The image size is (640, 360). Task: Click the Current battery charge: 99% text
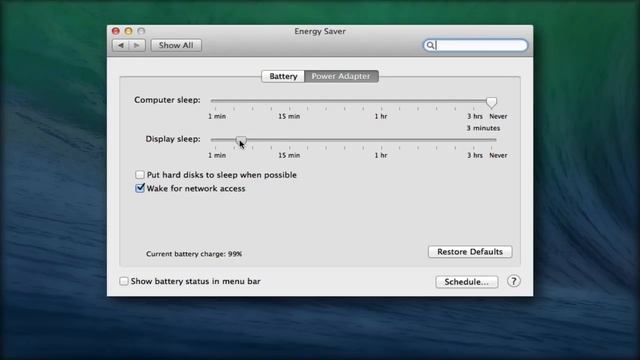[194, 254]
